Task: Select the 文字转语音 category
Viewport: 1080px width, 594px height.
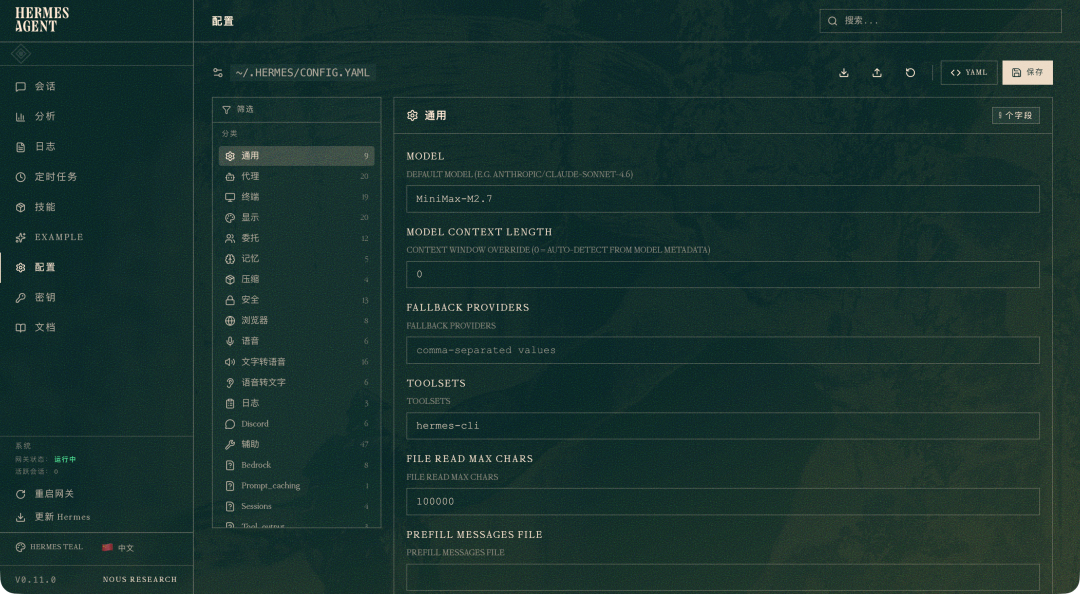Action: click(296, 362)
